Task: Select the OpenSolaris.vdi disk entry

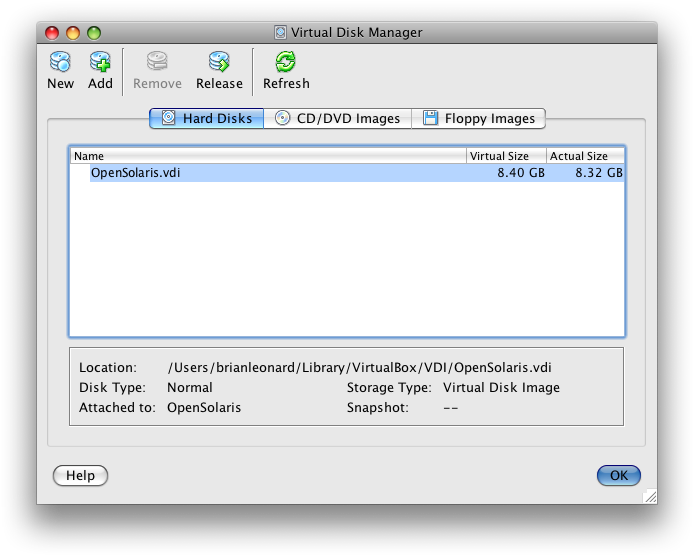Action: click(x=135, y=173)
